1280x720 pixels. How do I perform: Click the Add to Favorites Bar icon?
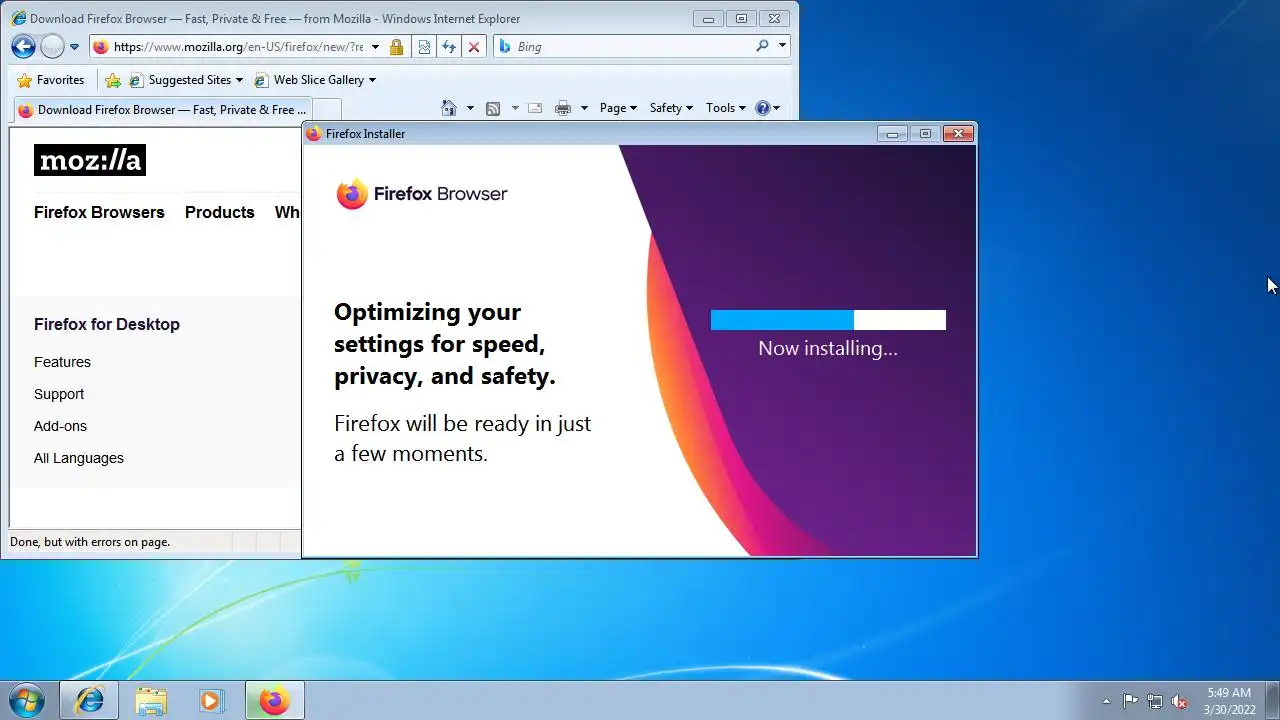(x=113, y=80)
